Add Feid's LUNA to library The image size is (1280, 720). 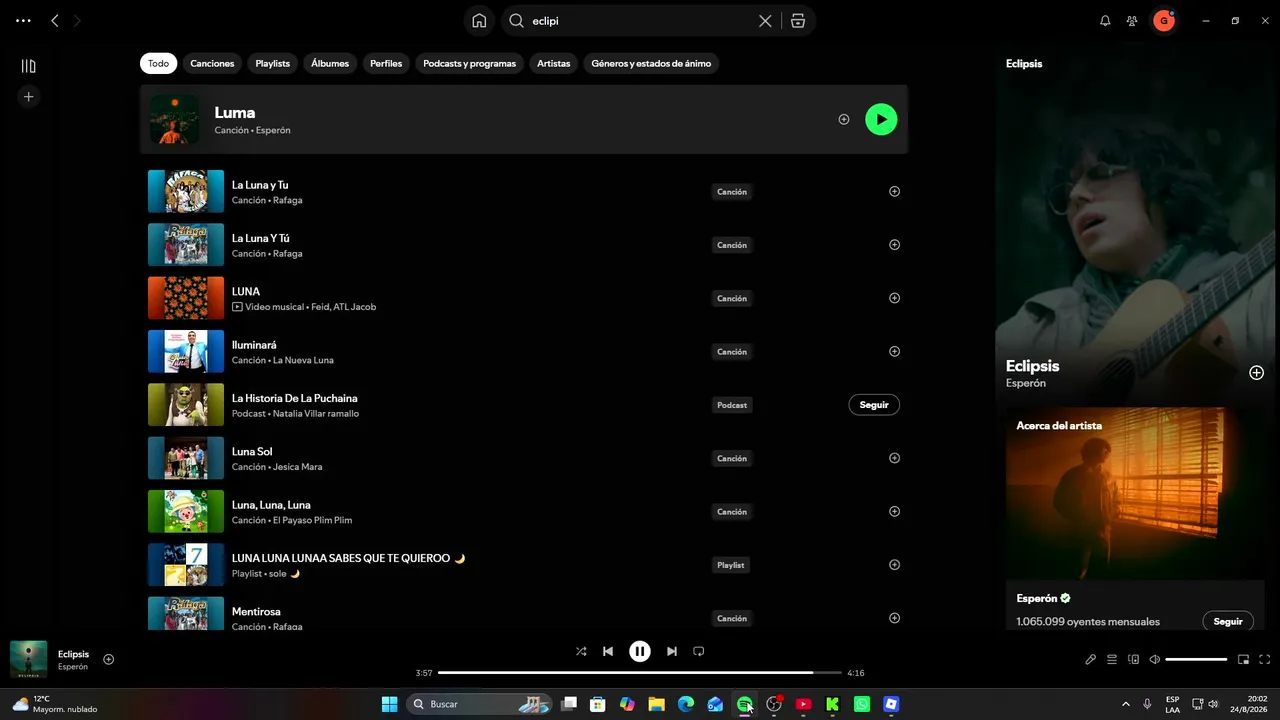pos(894,298)
